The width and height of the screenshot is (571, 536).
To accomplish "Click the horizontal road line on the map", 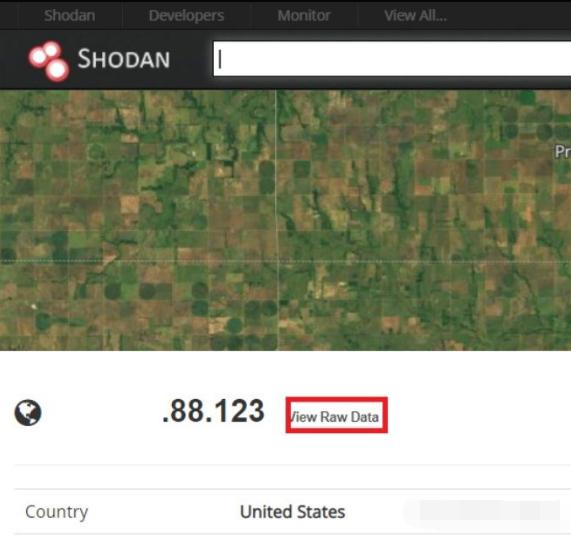I will [286, 261].
